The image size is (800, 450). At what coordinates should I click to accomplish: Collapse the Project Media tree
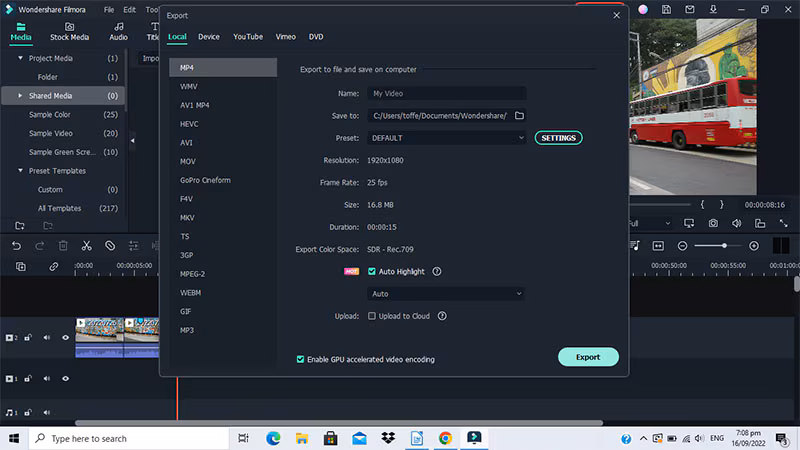point(20,58)
